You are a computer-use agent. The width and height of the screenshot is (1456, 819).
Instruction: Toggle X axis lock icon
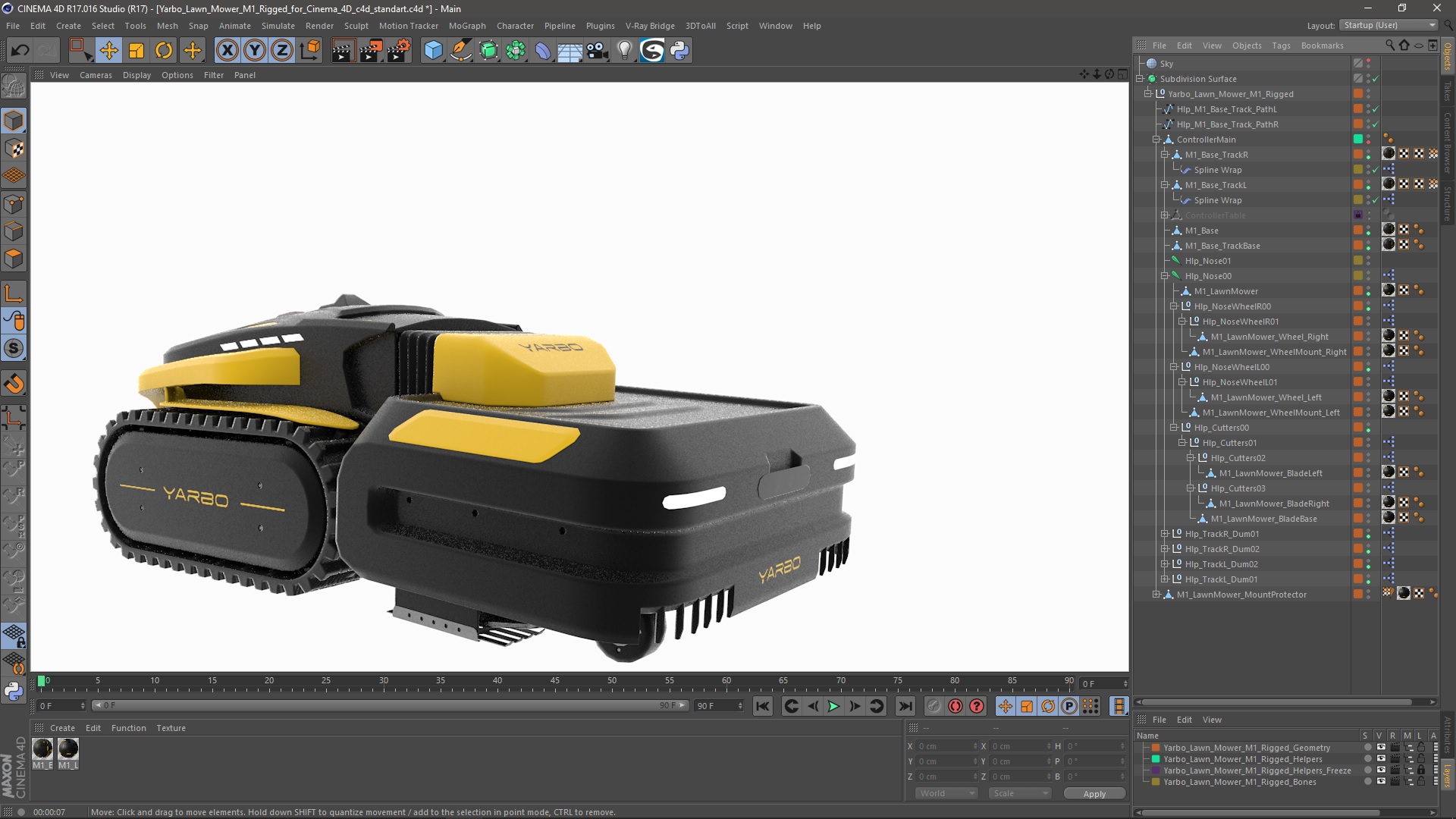click(x=227, y=50)
